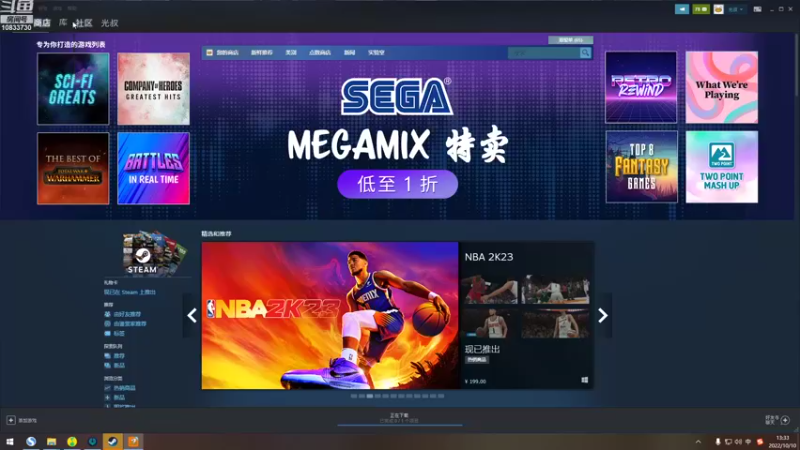Open Company of Heroes Greatest Hits tile
This screenshot has height=450, width=800.
(154, 89)
